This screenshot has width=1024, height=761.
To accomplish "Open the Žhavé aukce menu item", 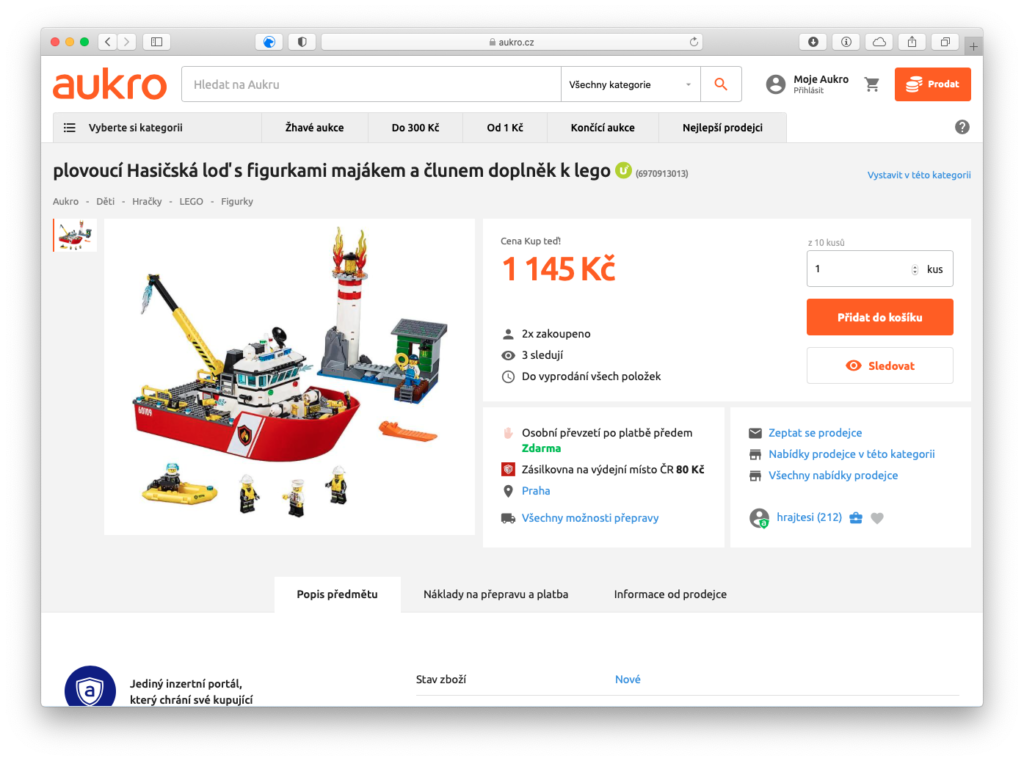I will (314, 127).
